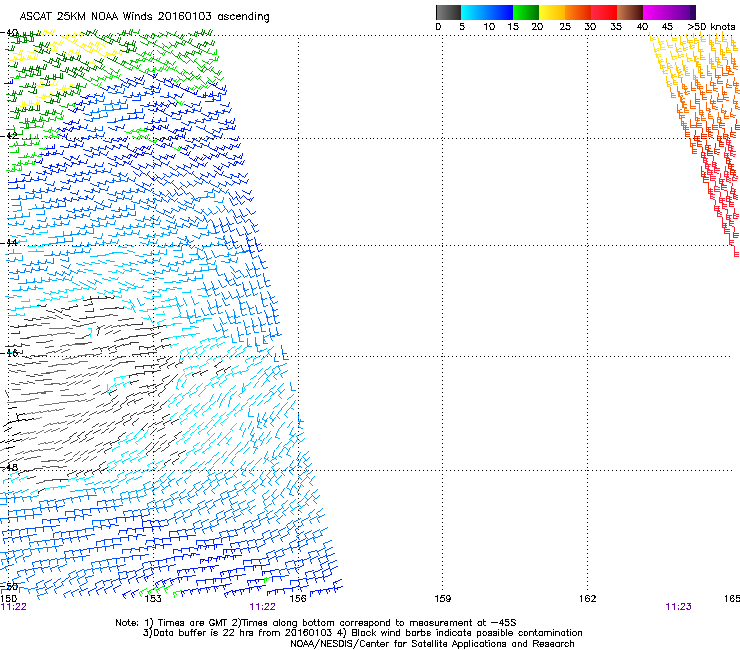Select the brown 35–40 knots legend swatch
The image size is (740, 650).
click(x=630, y=12)
